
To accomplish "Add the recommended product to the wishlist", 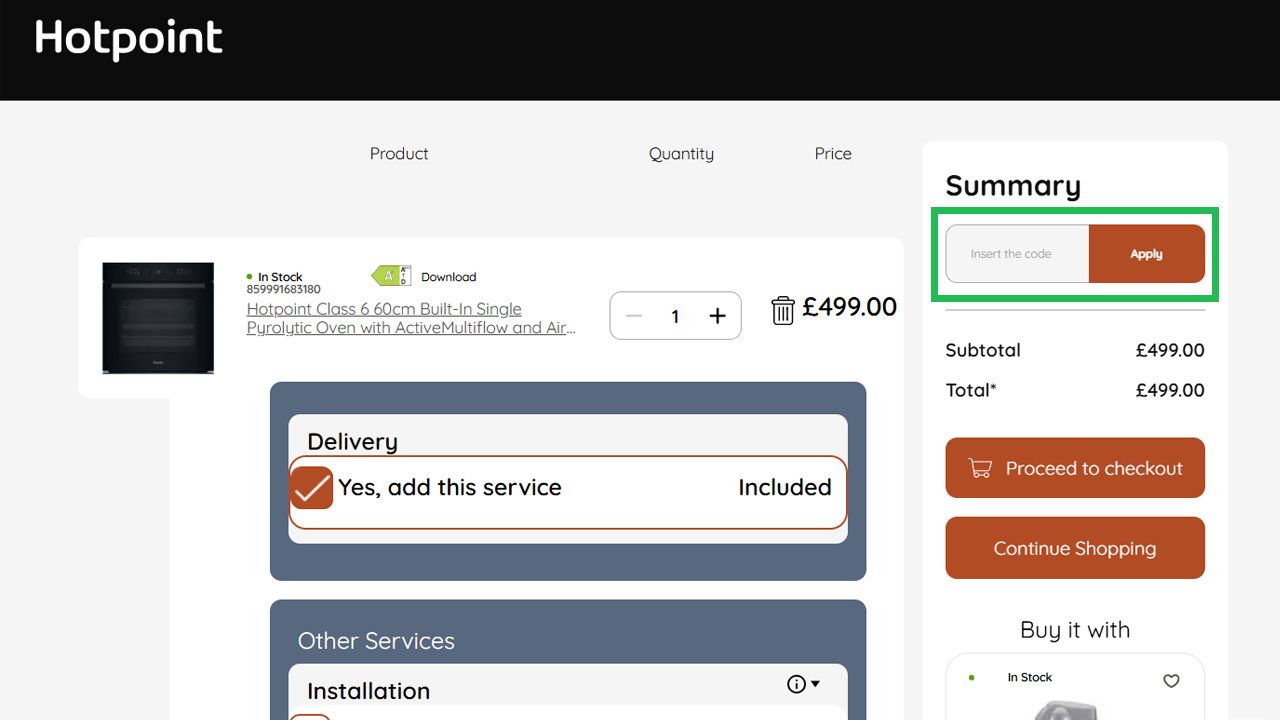I will pyautogui.click(x=1171, y=681).
